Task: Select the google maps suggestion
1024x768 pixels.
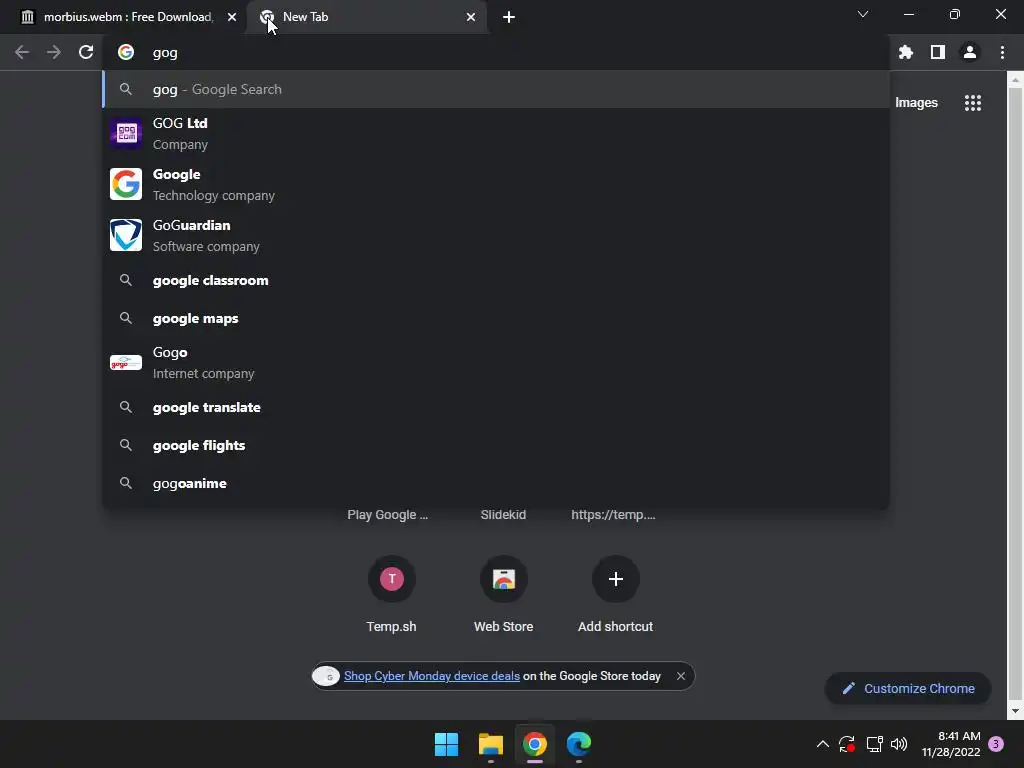Action: click(496, 318)
